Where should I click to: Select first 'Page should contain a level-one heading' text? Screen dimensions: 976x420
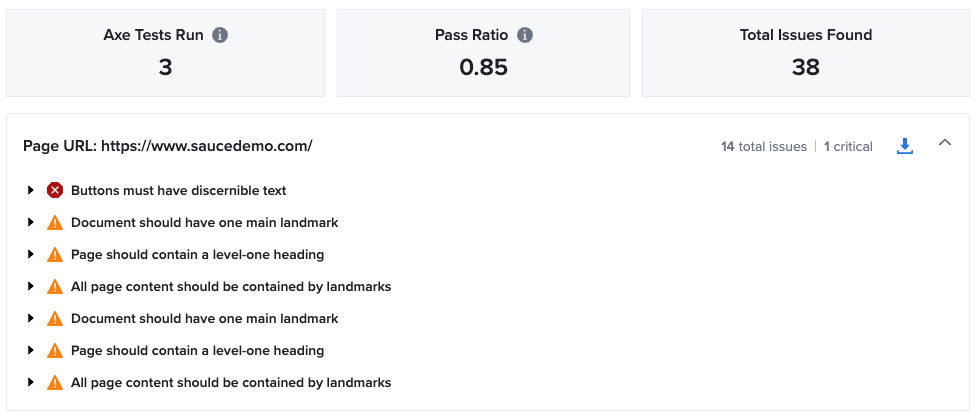pos(197,254)
